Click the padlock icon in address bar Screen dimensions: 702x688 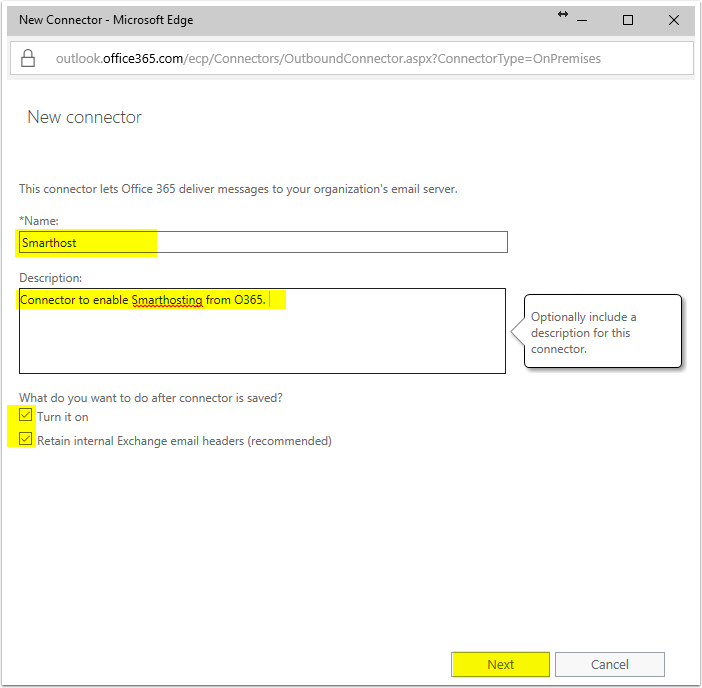(28, 58)
